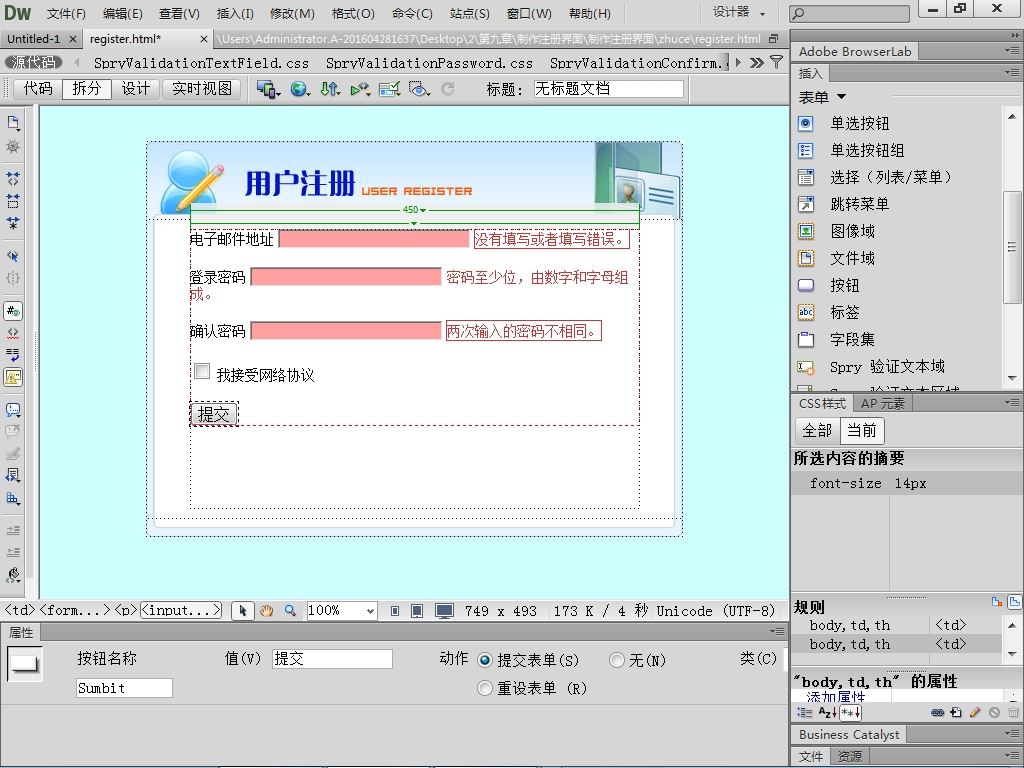Open the Multiscreen preview icon
The image size is (1024, 768).
(268, 88)
